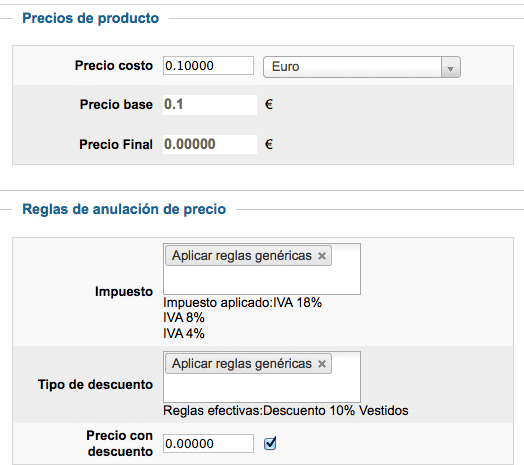Click the "Impuesto aplicado:IVA 18%" text
The image size is (524, 465).
pyautogui.click(x=242, y=303)
